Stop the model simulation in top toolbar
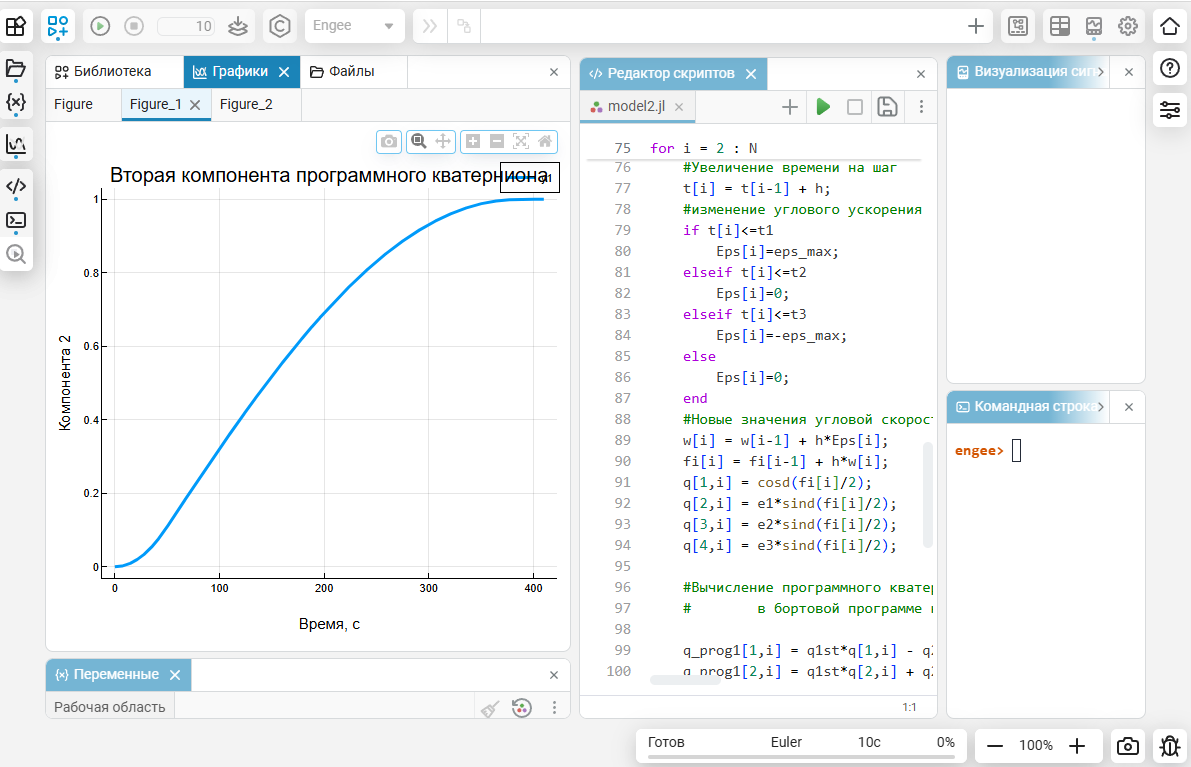Image resolution: width=1191 pixels, height=767 pixels. tap(134, 26)
